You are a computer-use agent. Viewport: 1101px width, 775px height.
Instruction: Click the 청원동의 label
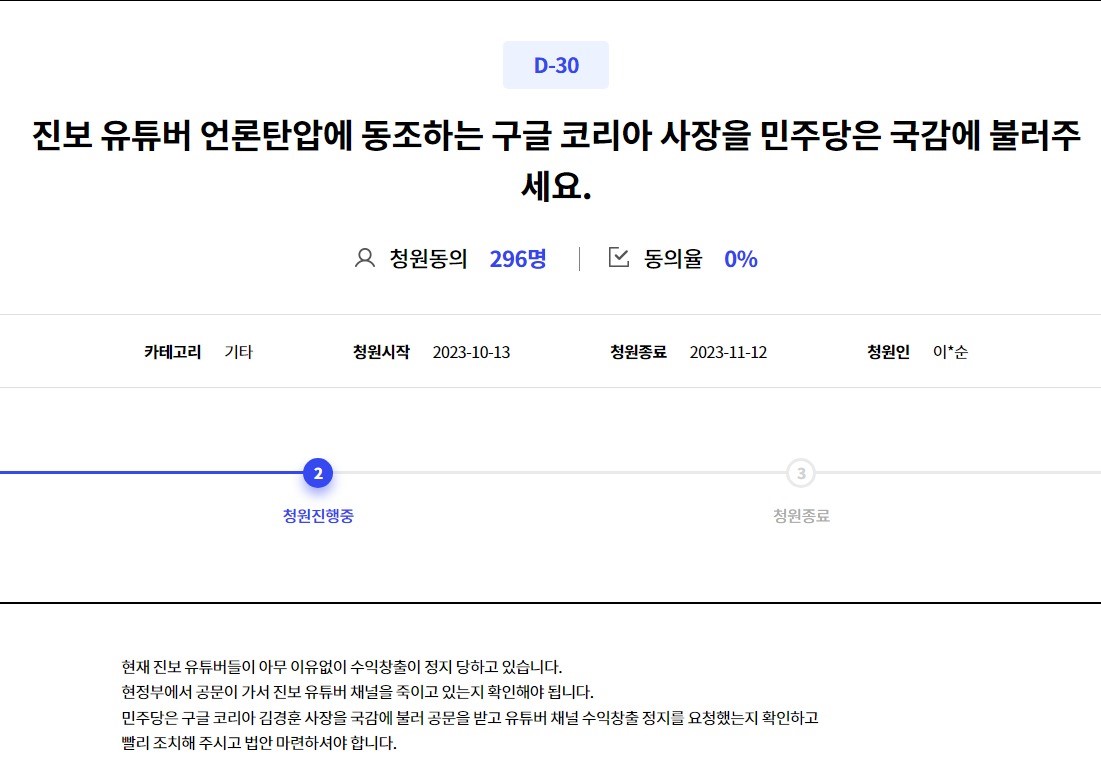click(428, 259)
